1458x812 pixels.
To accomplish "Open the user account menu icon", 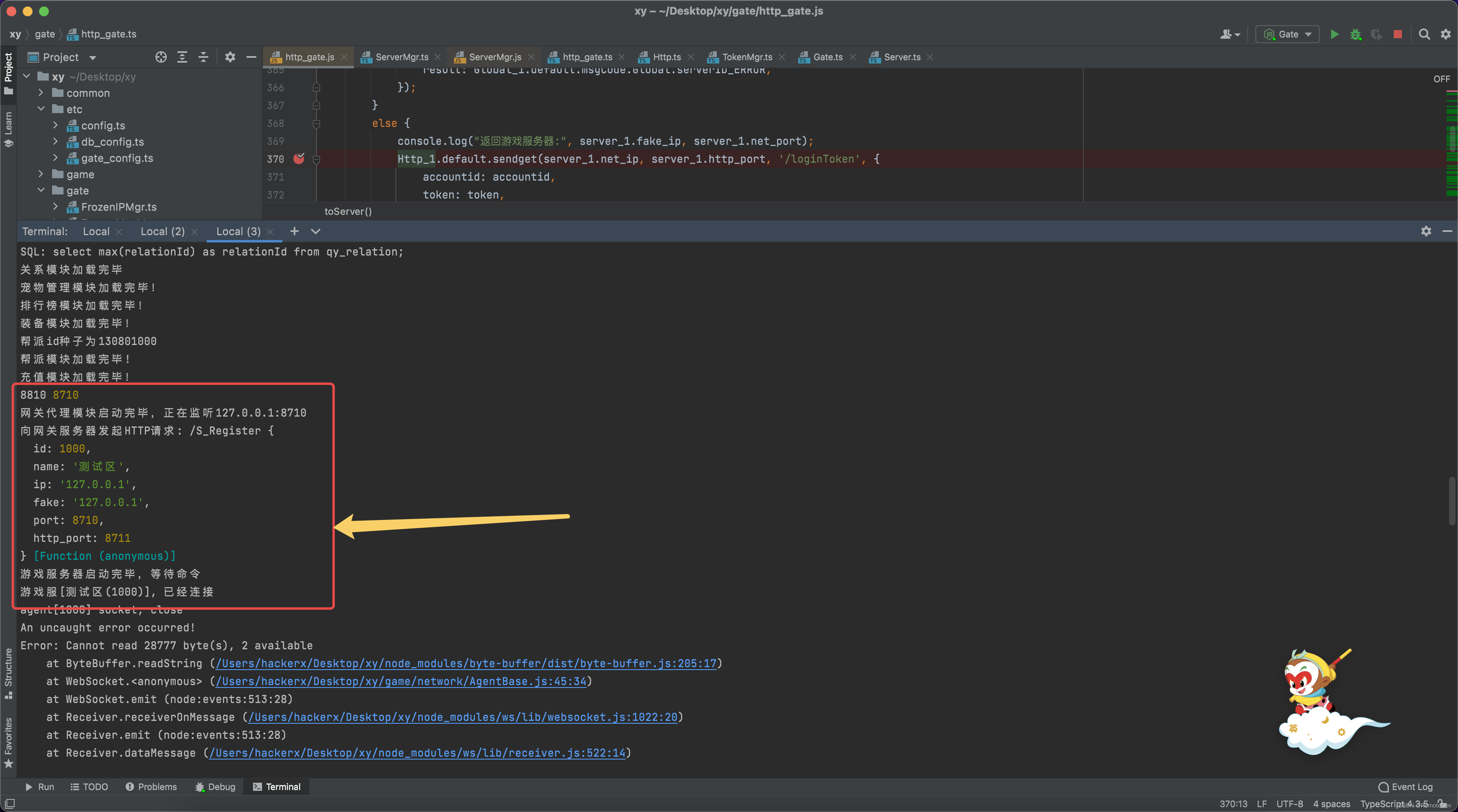I will pyautogui.click(x=1229, y=34).
